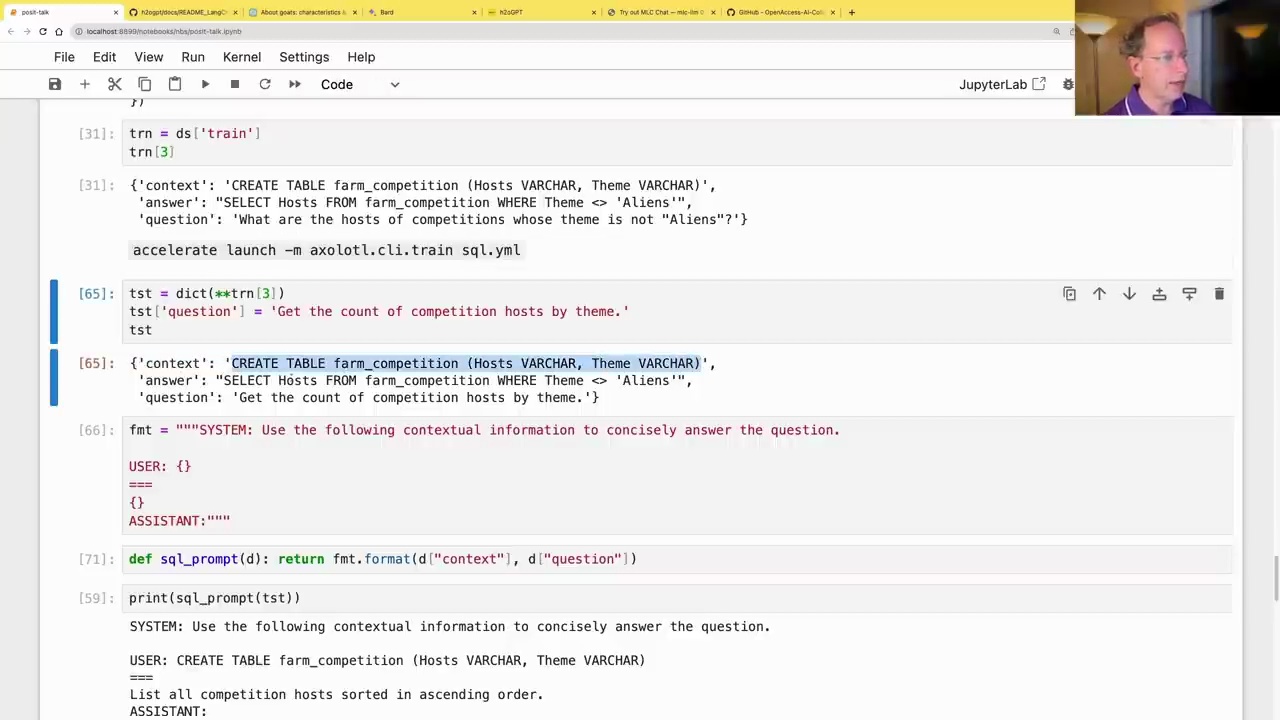Go forward with browser forward arrow
The height and width of the screenshot is (720, 1280).
[27, 31]
